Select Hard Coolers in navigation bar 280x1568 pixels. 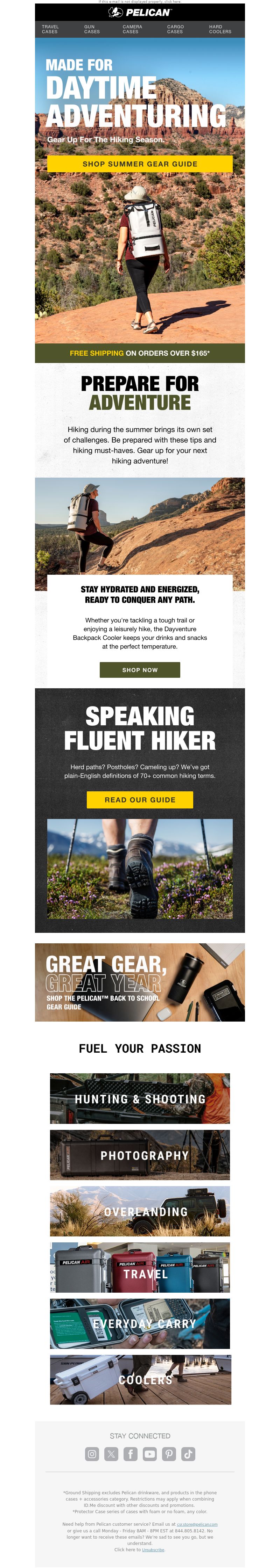pyautogui.click(x=219, y=29)
